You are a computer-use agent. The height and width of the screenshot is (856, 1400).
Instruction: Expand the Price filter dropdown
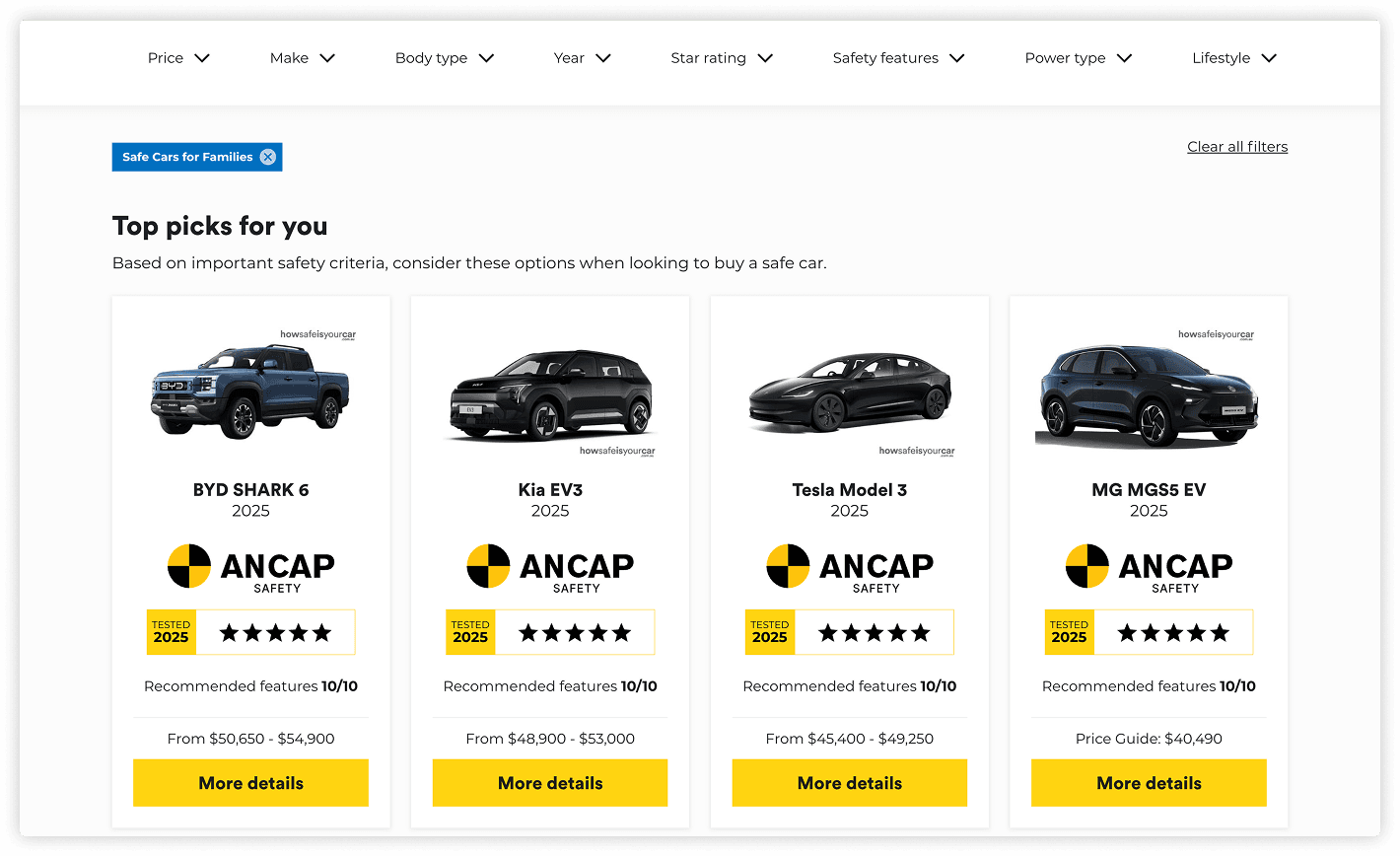pos(178,58)
